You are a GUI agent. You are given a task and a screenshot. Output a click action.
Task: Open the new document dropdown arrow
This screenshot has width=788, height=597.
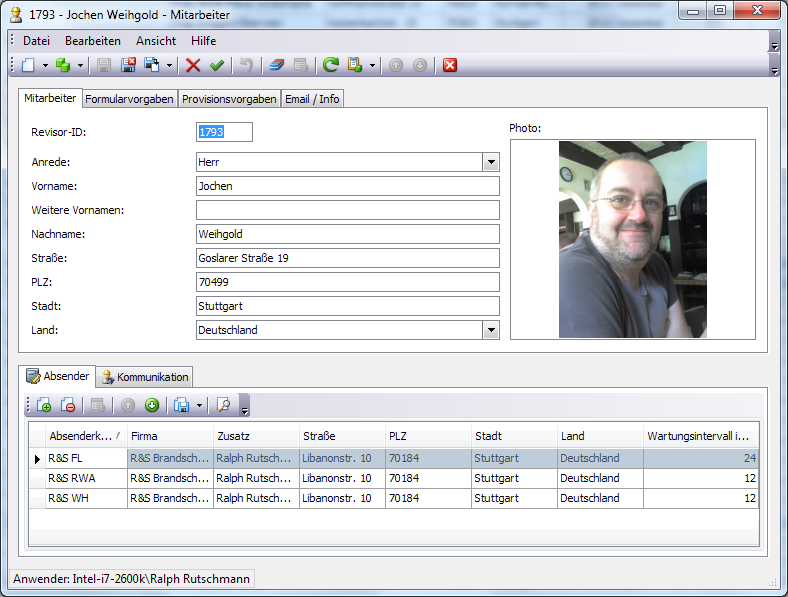point(45,65)
